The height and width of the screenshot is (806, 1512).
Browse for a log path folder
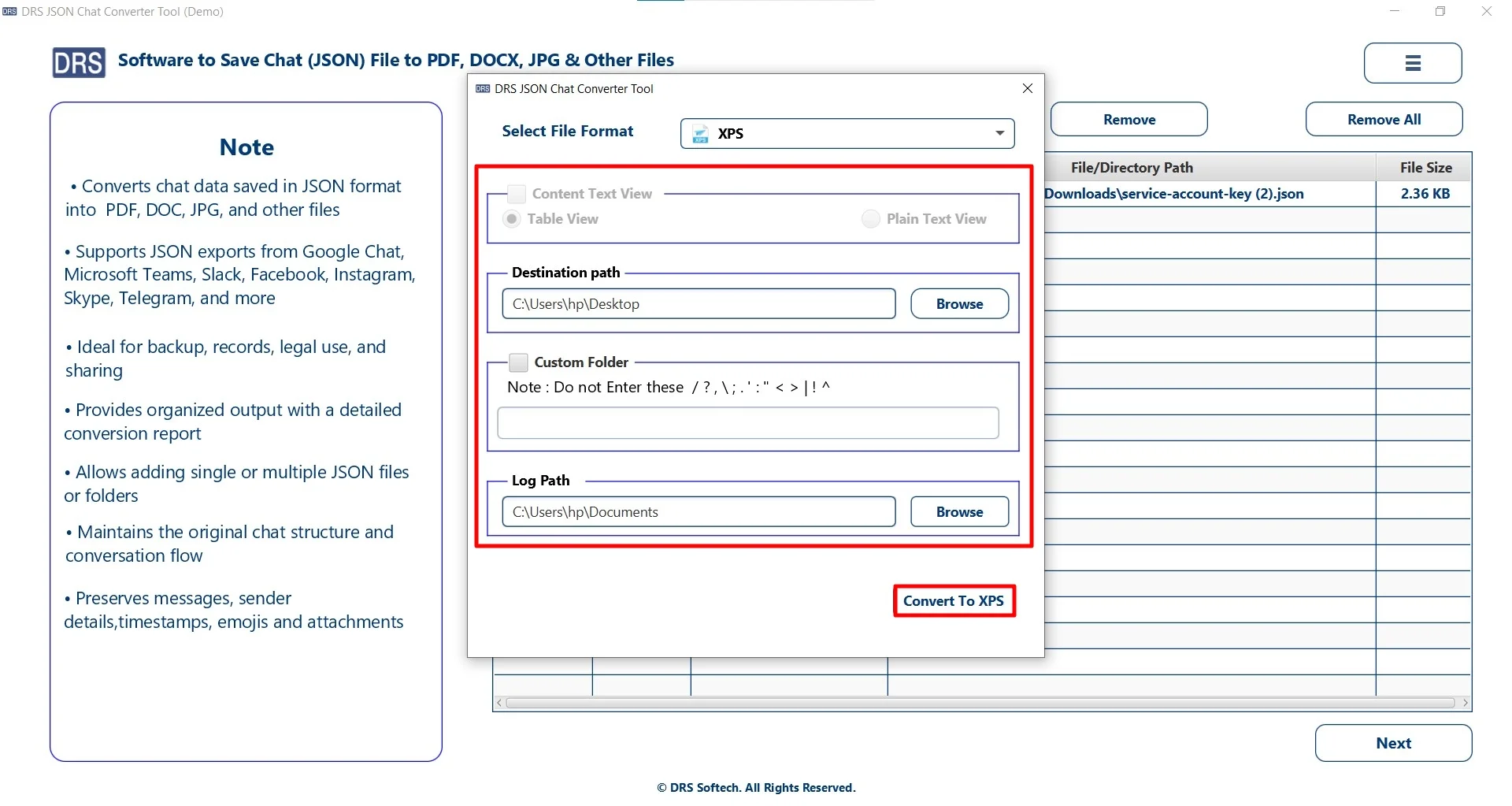tap(959, 511)
